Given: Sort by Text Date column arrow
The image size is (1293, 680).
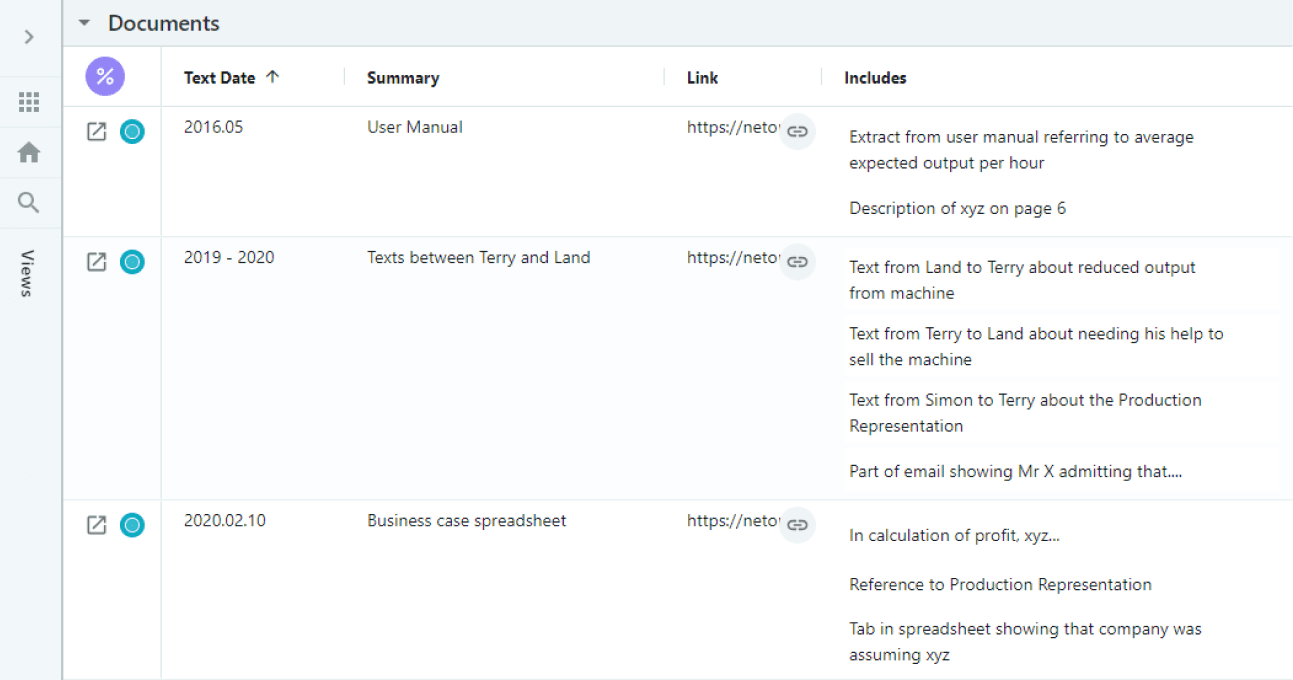Looking at the screenshot, I should pyautogui.click(x=272, y=77).
